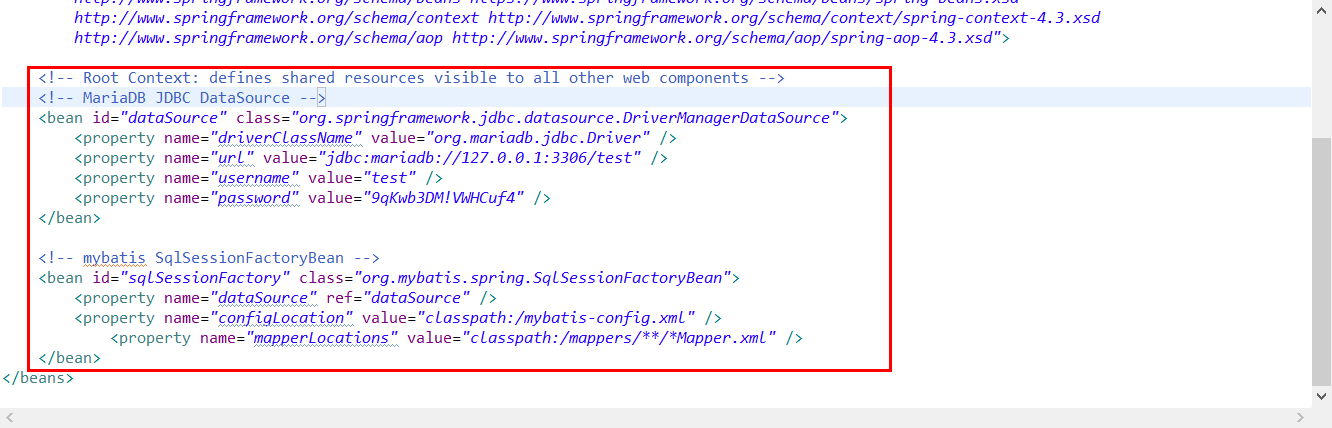The width and height of the screenshot is (1332, 428).
Task: Click the 'spring-aop-4.3.xsd' schema URL
Action: 727,38
